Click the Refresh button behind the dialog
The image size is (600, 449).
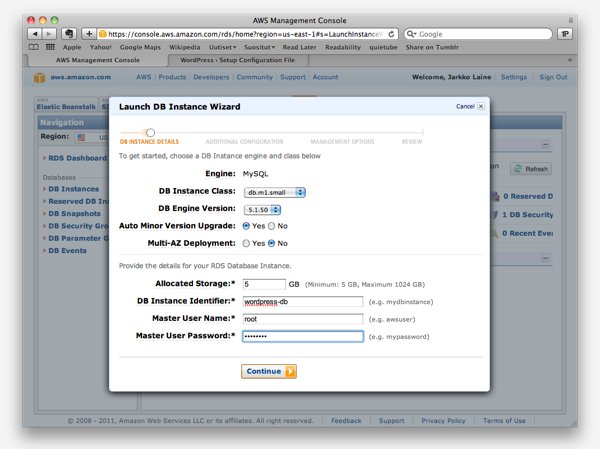(530, 169)
